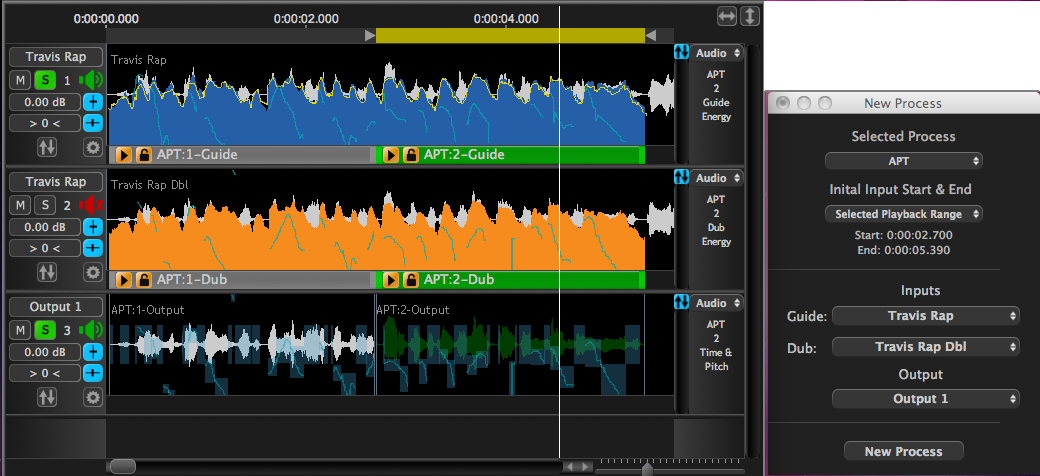1040x476 pixels.
Task: Click the lock icon on APT:2-Guide
Action: 411,155
